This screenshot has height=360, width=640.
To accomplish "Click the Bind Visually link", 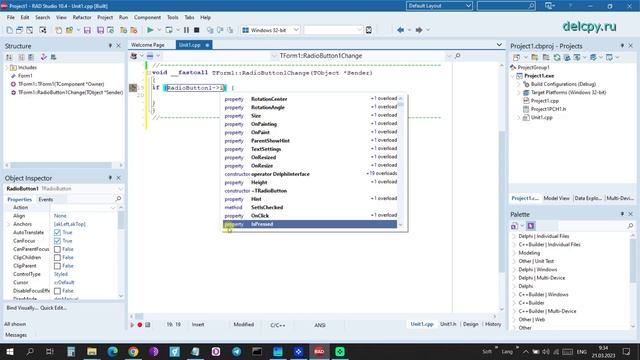I will click(x=22, y=308).
